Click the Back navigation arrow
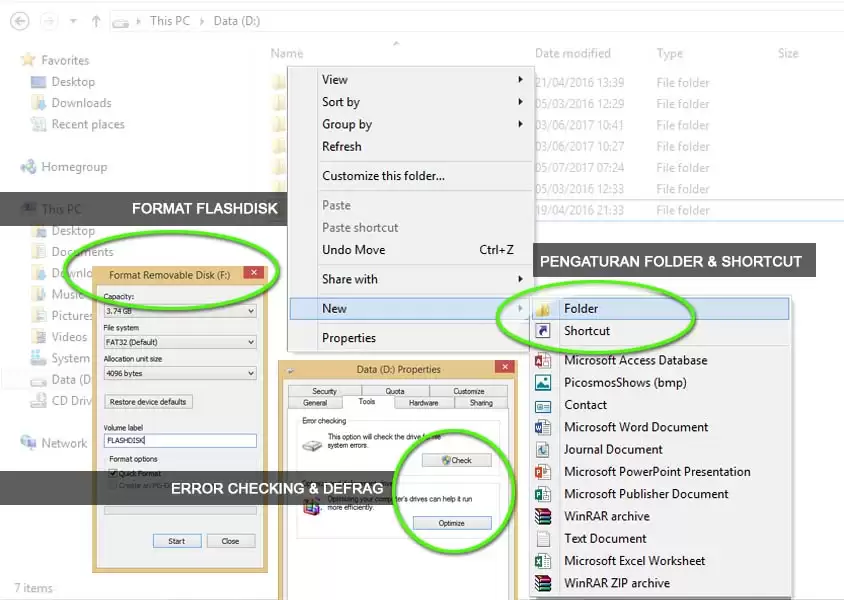The width and height of the screenshot is (844, 600). click(20, 21)
